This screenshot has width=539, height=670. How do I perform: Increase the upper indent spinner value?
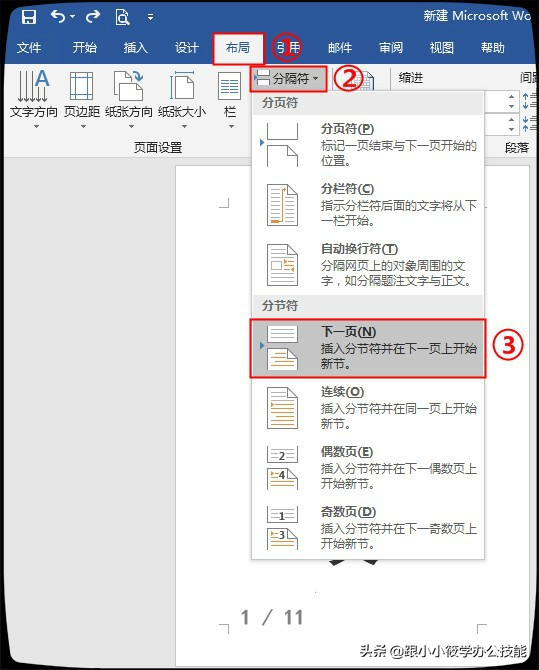(x=512, y=96)
